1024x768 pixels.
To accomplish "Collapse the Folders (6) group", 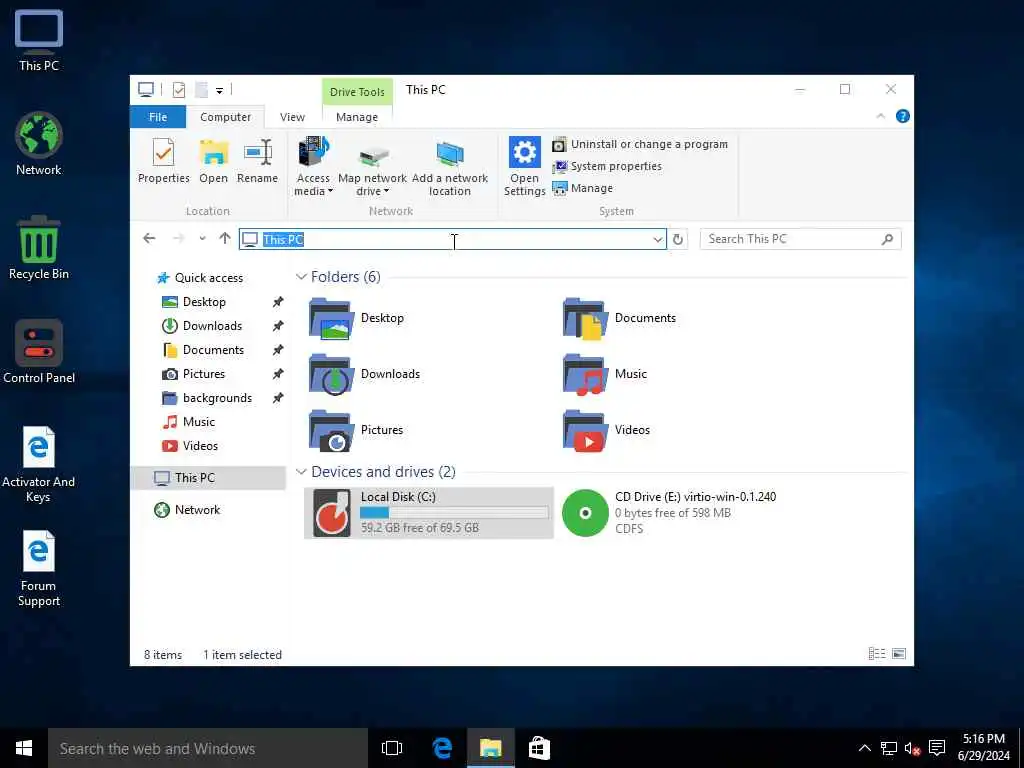I will 301,277.
